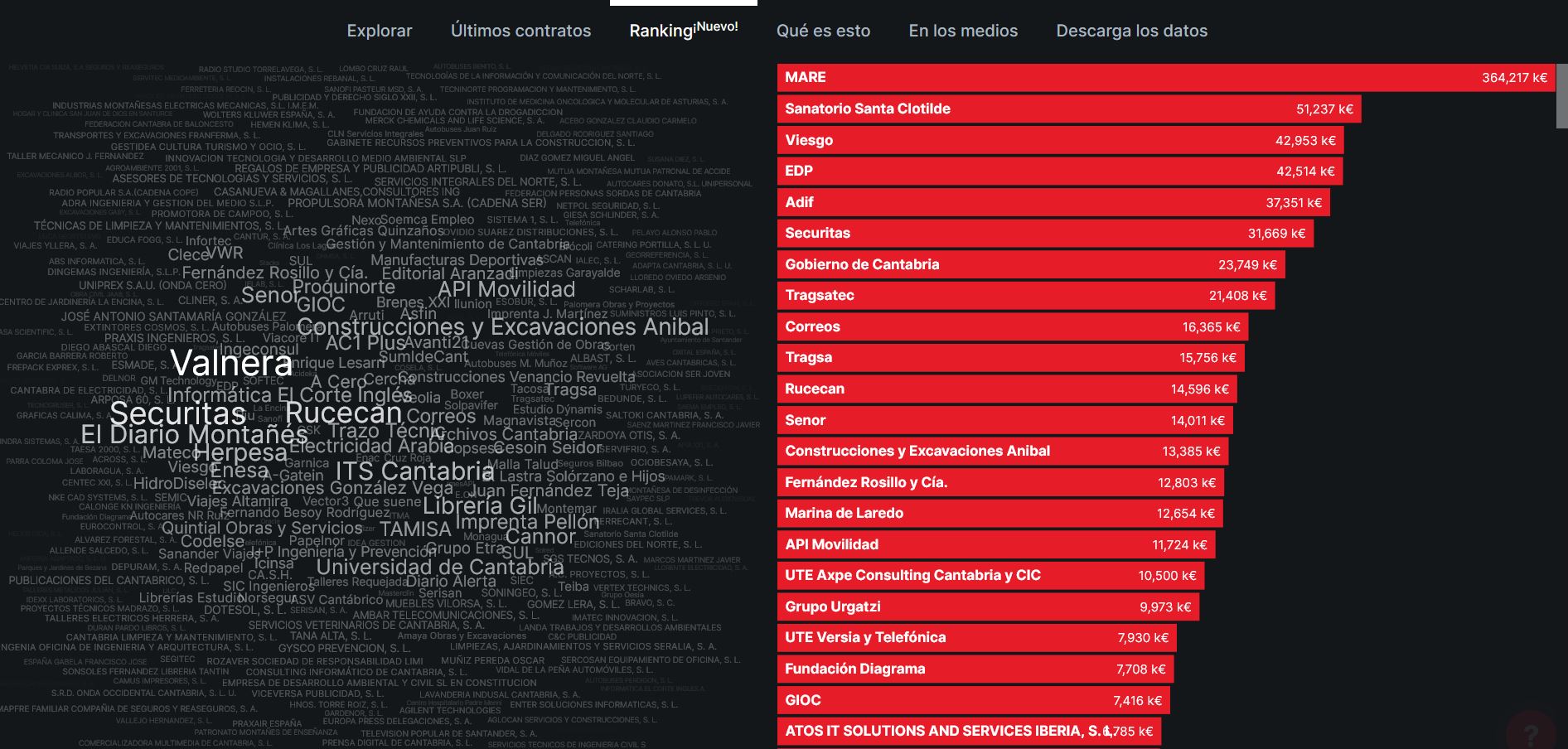Image resolution: width=1568 pixels, height=749 pixels.
Task: Click Construcciones y Excavaciones Anibal bar
Action: (1003, 451)
